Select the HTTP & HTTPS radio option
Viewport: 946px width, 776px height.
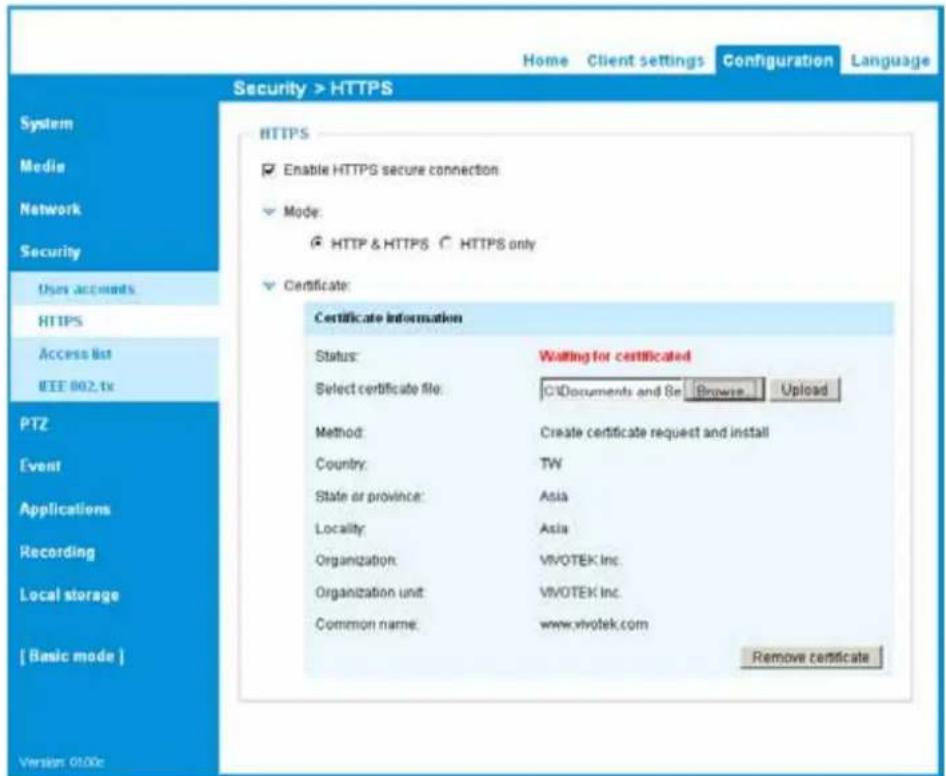[x=316, y=243]
